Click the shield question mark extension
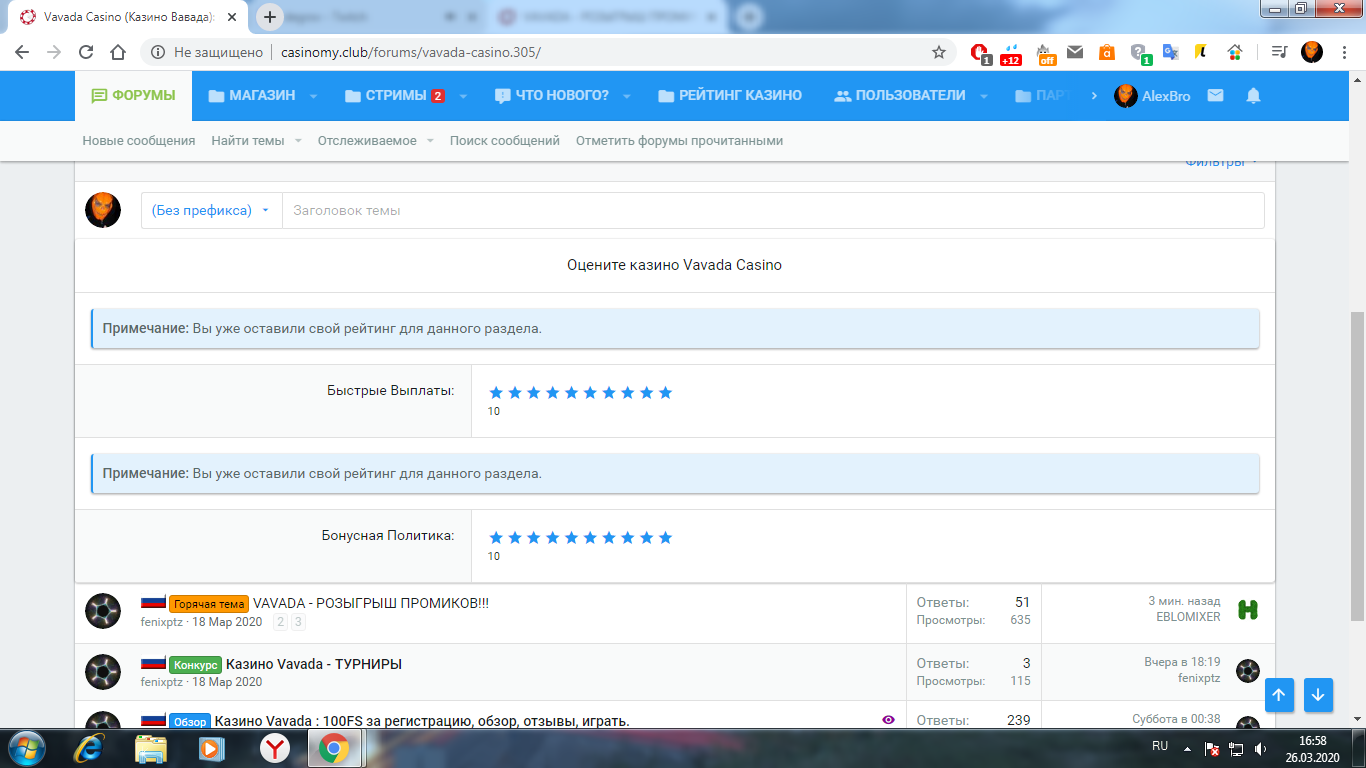 pyautogui.click(x=1140, y=53)
